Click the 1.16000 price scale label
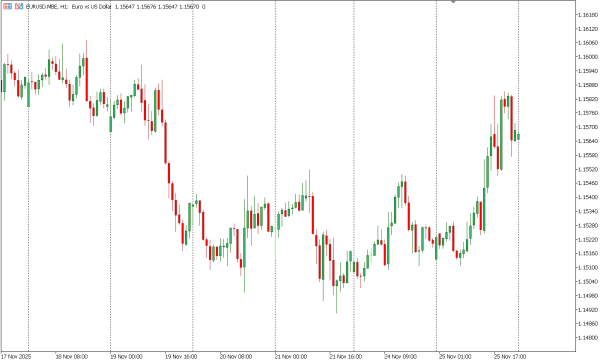600x361 pixels. tap(587, 57)
